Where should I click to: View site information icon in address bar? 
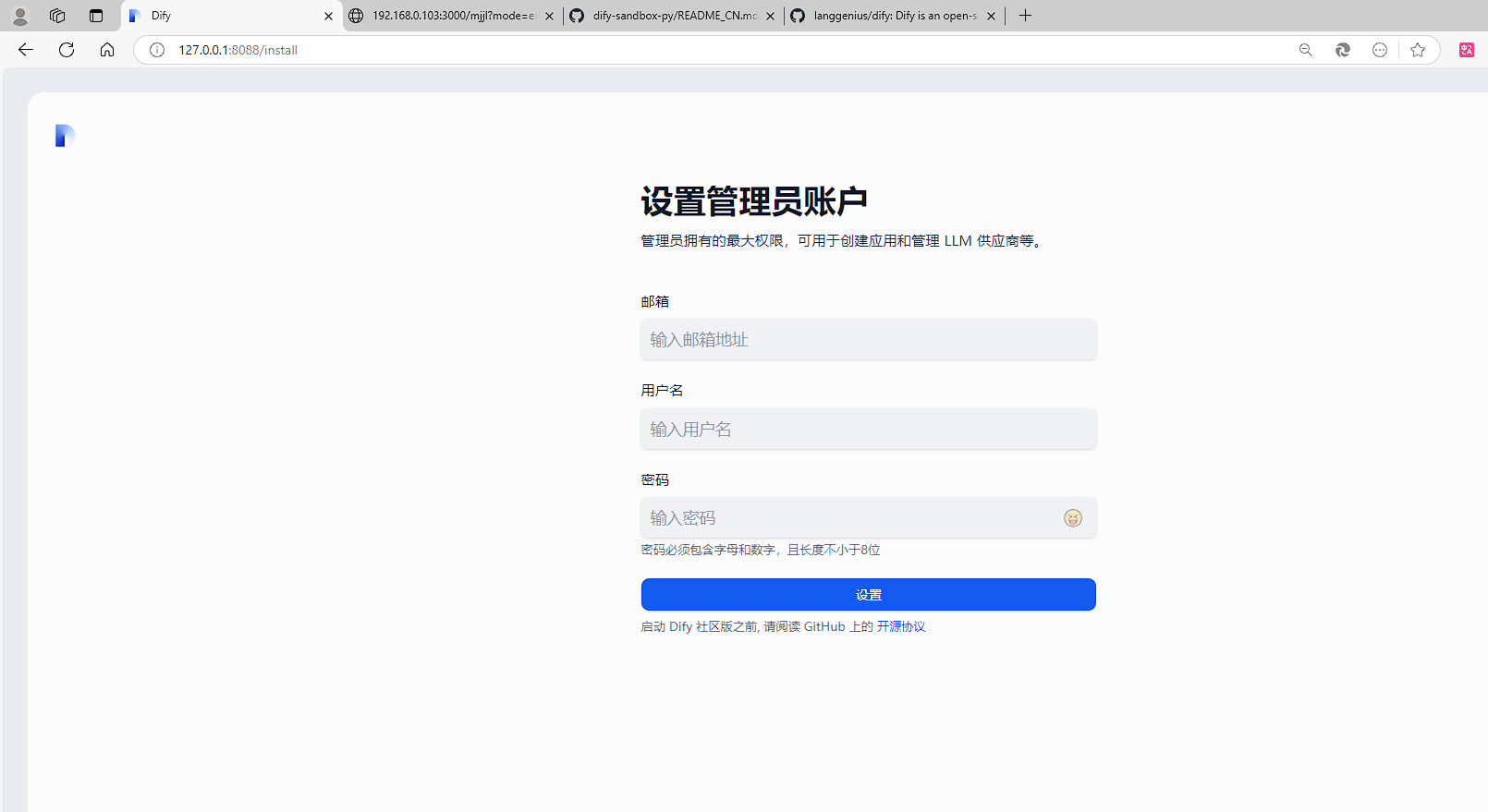157,50
